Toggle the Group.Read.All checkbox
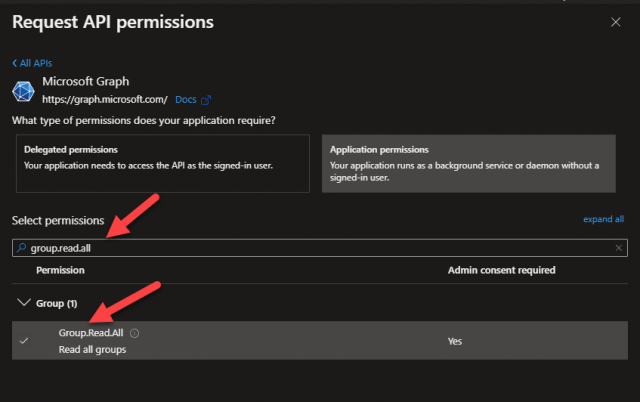The image size is (640, 402). click(x=24, y=340)
